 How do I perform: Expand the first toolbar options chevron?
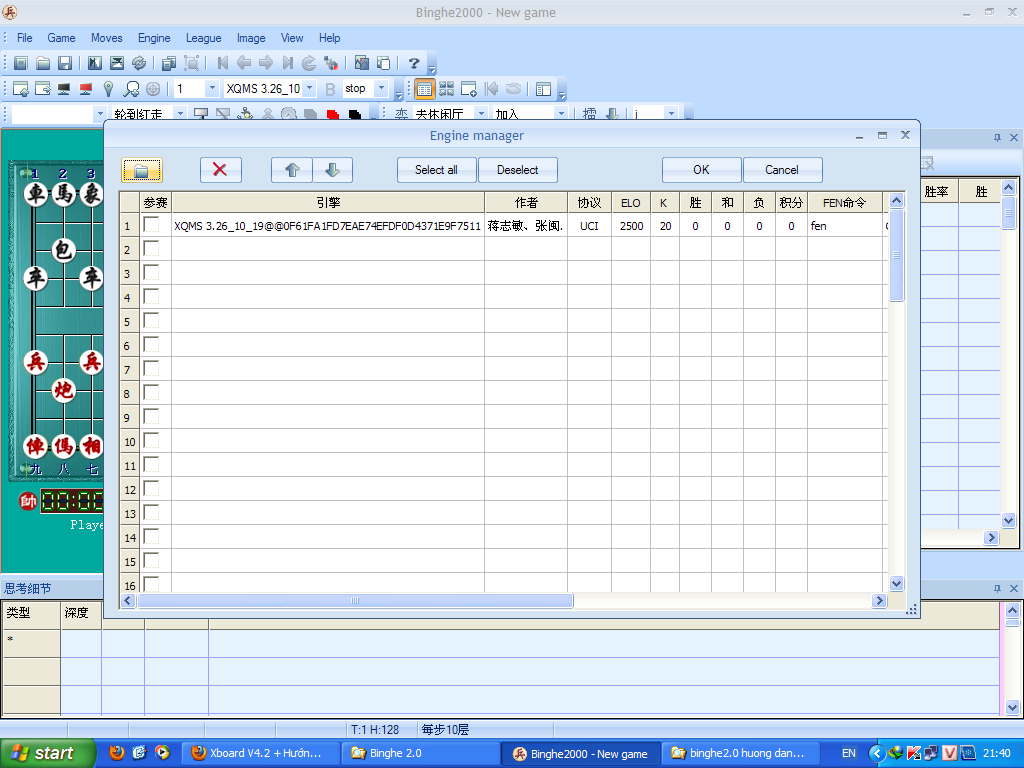pyautogui.click(x=431, y=69)
